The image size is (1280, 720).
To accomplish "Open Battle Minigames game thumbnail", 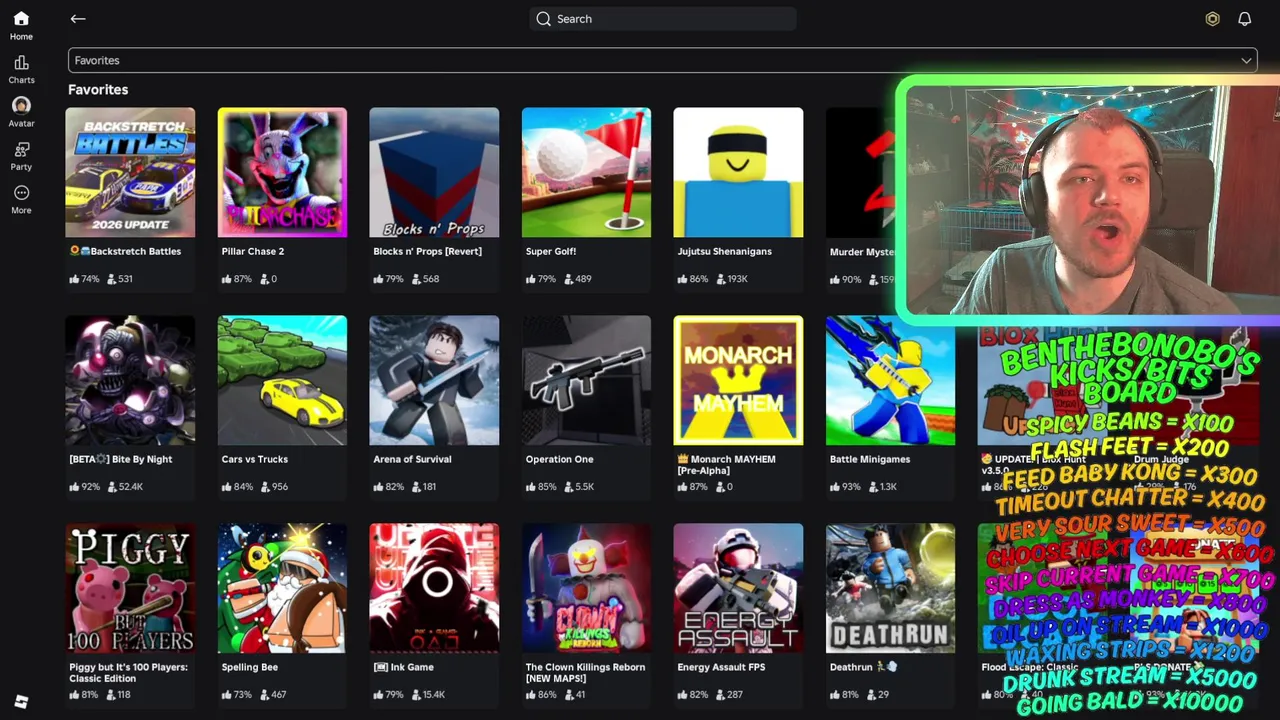I will pos(890,380).
